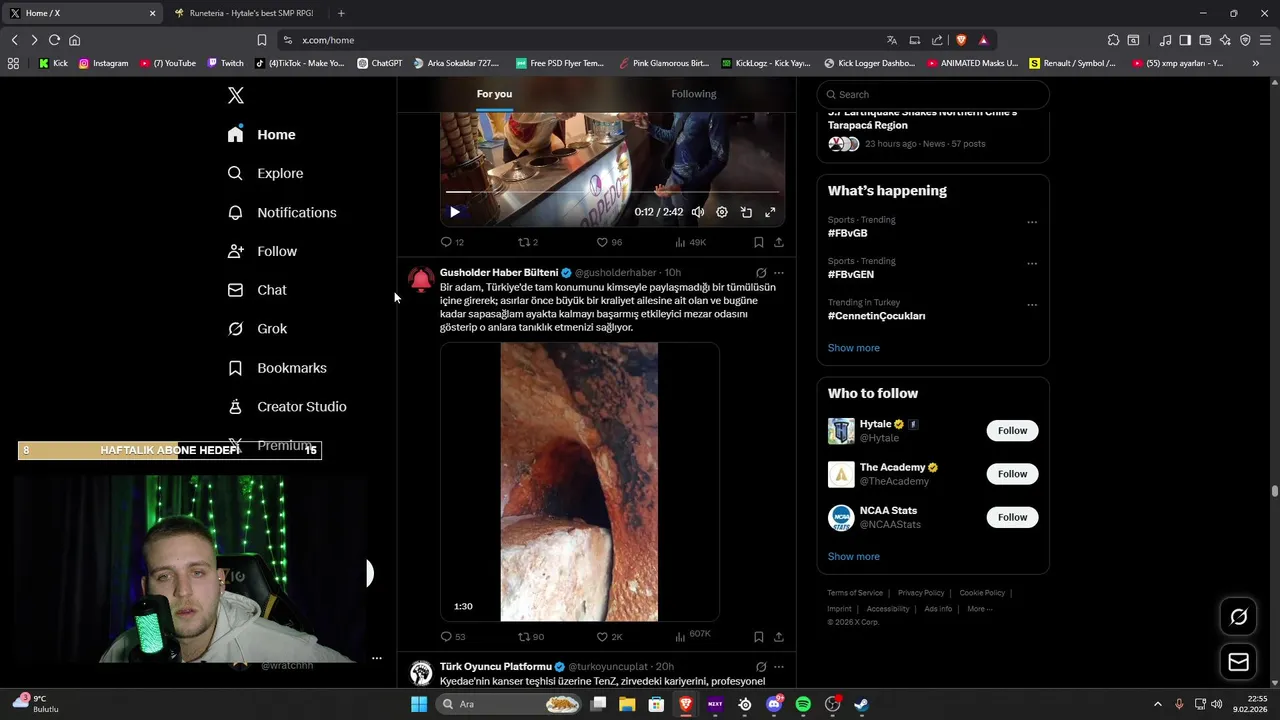Screen dimensions: 1280x720
Task: Play the paused video at 0:12
Action: pos(455,212)
